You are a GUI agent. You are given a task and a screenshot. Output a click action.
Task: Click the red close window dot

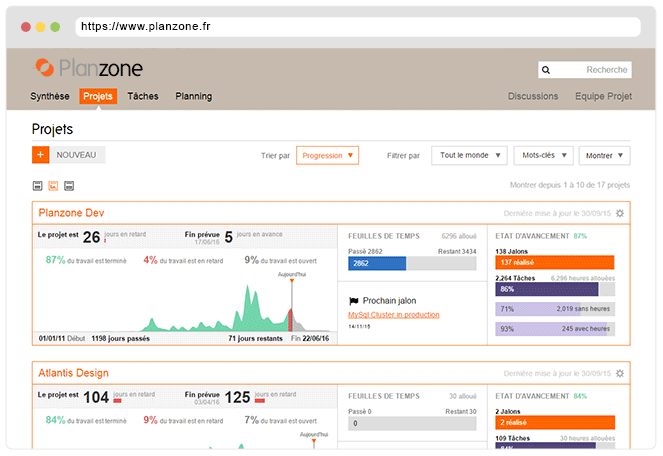[26, 27]
